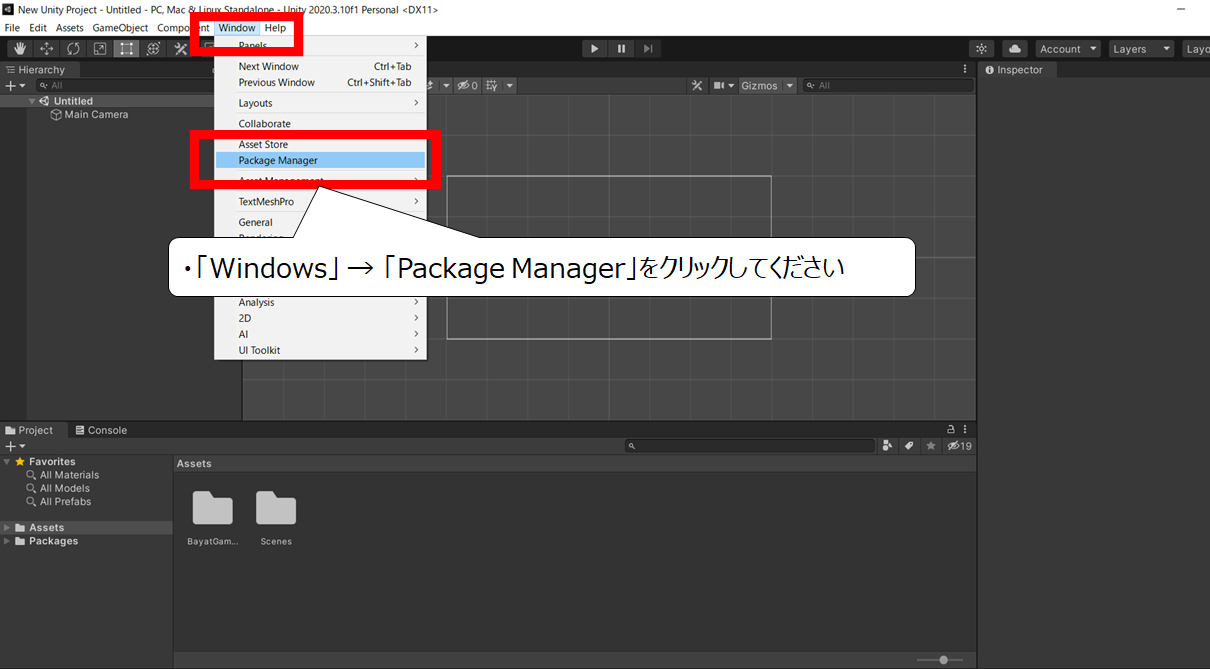Screen dimensions: 1210x669
Task: Choose Asset Store in the Window menu
Action: pyautogui.click(x=321, y=145)
